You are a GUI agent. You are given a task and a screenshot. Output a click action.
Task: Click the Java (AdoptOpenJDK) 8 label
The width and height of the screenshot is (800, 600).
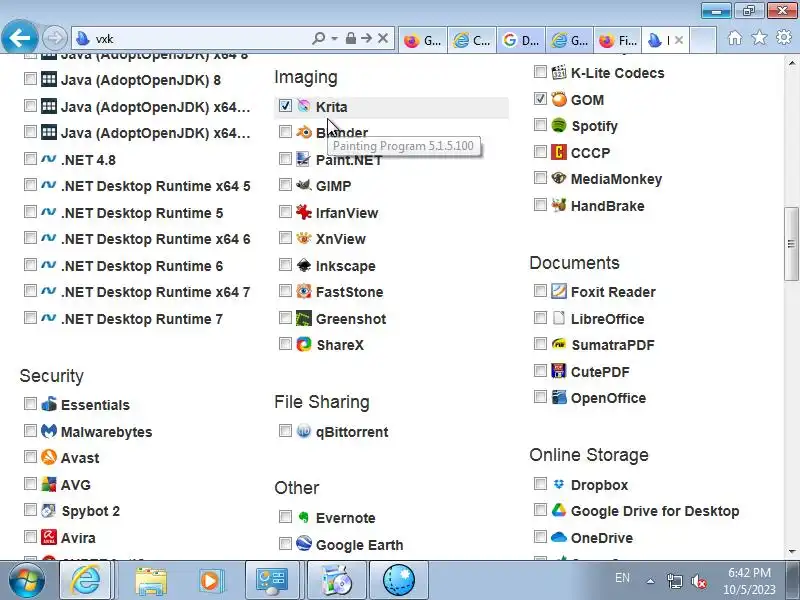(141, 80)
